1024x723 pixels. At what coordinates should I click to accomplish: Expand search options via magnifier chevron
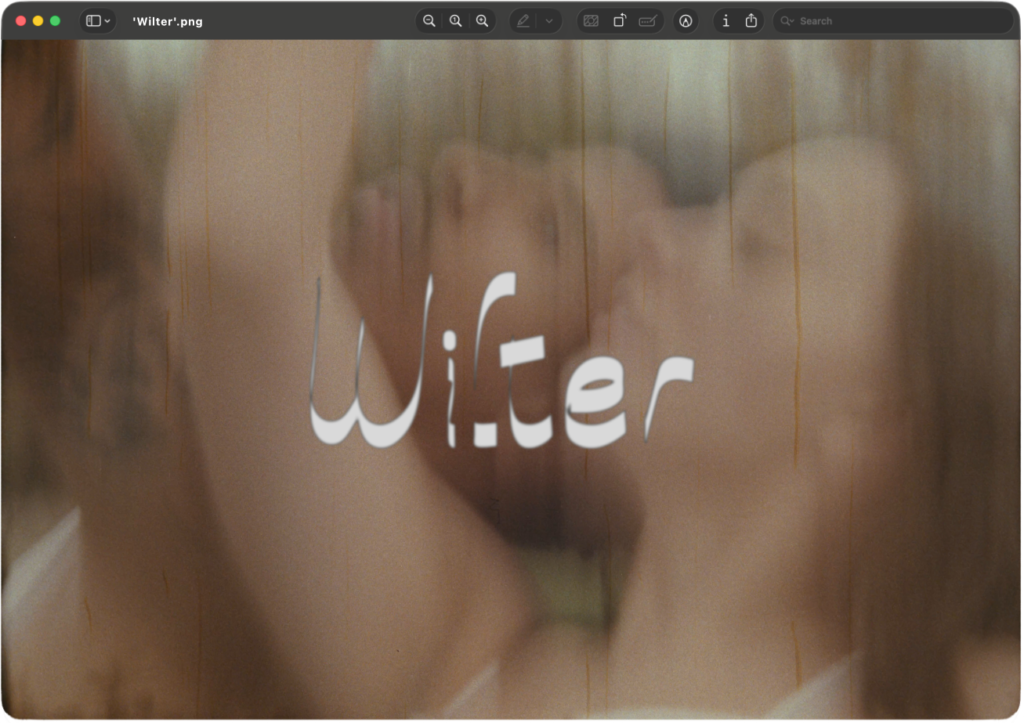pos(787,21)
